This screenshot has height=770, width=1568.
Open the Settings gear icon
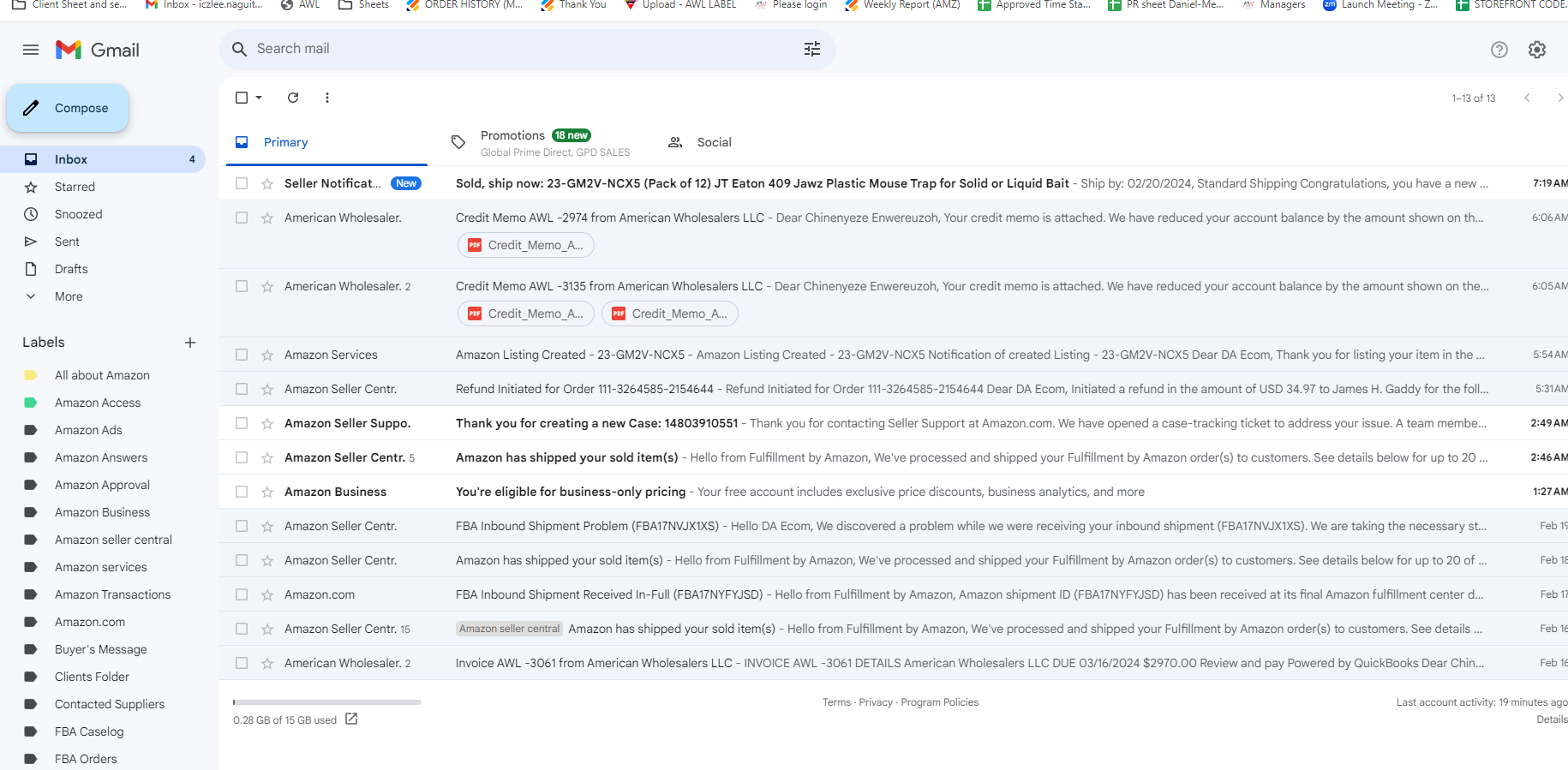coord(1537,50)
